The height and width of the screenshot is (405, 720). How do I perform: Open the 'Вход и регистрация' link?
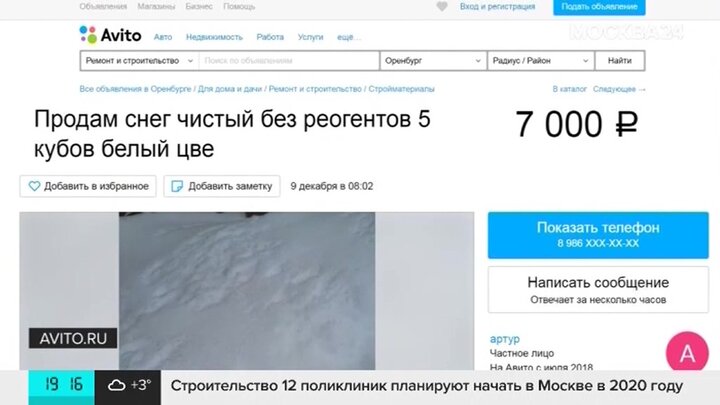click(x=497, y=6)
